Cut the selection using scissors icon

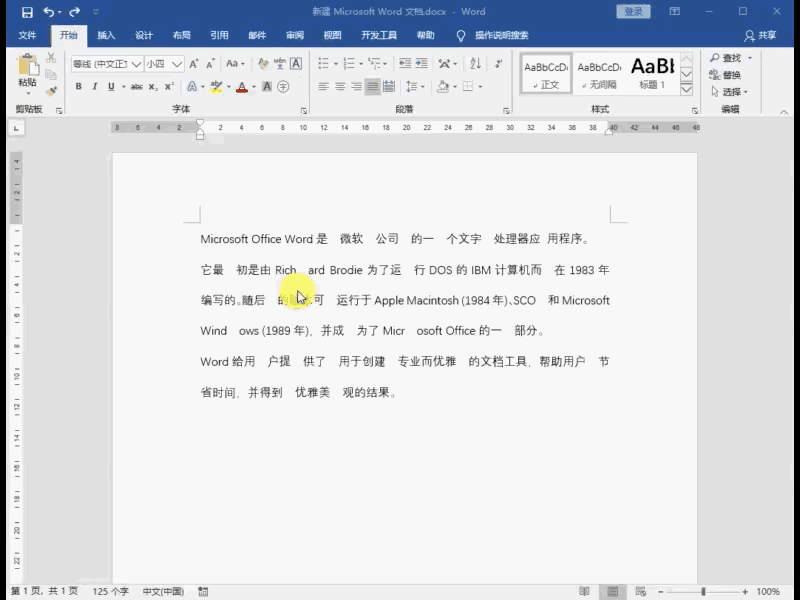coord(51,58)
